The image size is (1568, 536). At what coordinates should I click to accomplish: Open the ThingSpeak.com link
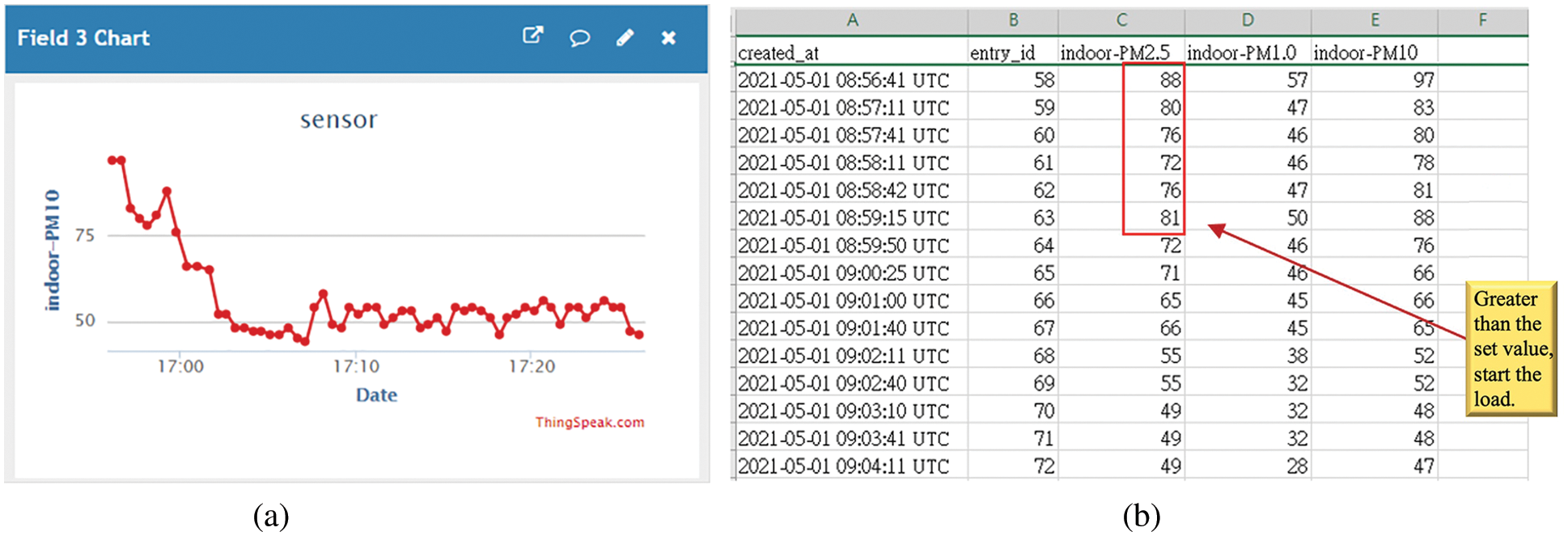[589, 422]
